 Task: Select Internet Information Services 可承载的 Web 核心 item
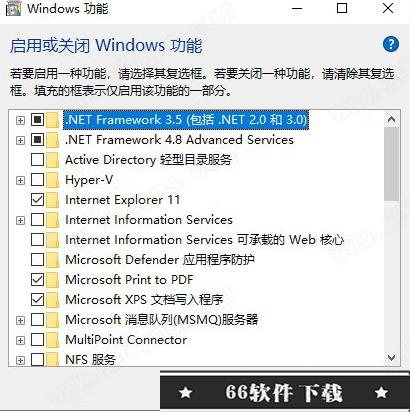point(204,240)
